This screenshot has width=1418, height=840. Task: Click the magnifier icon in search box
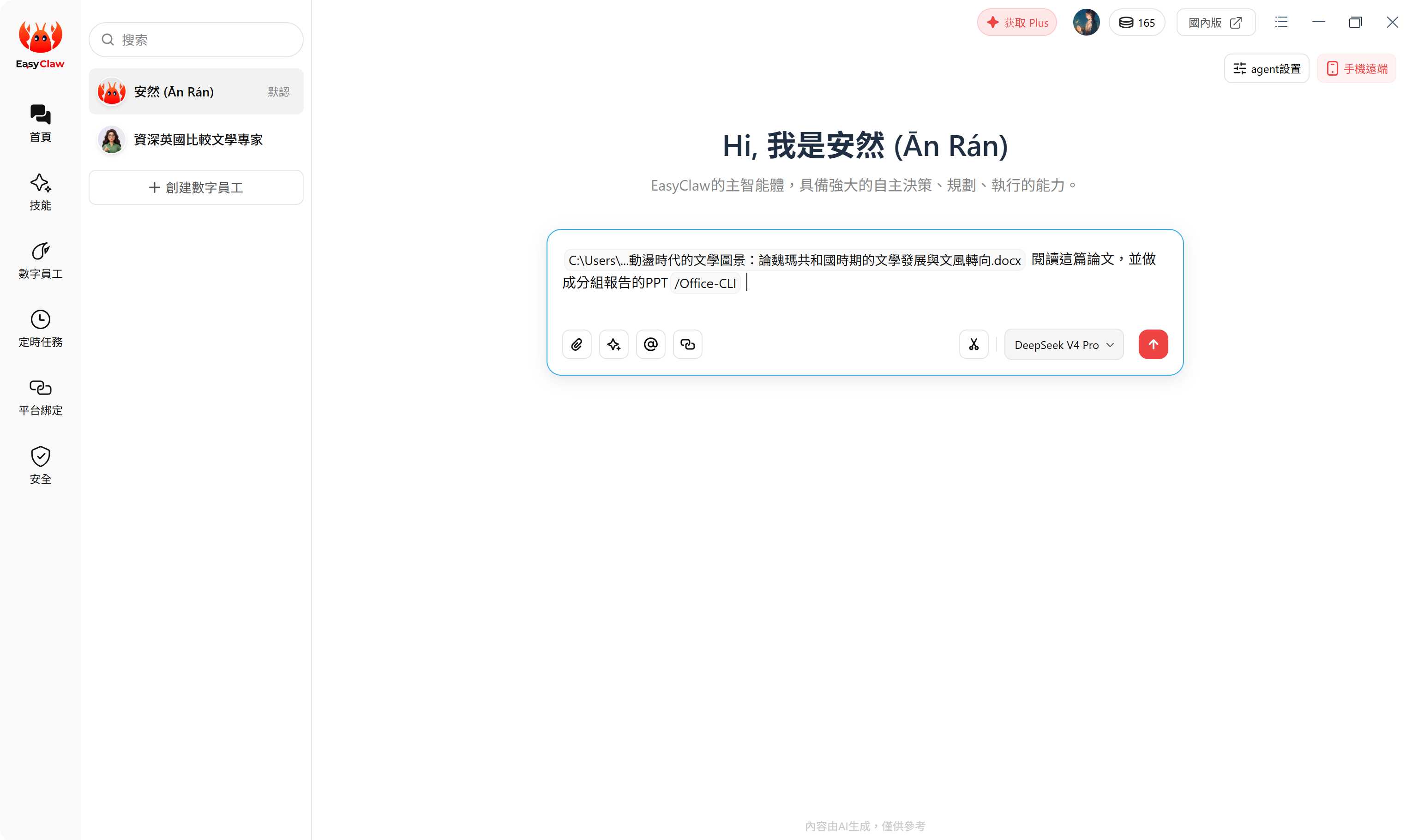(108, 40)
